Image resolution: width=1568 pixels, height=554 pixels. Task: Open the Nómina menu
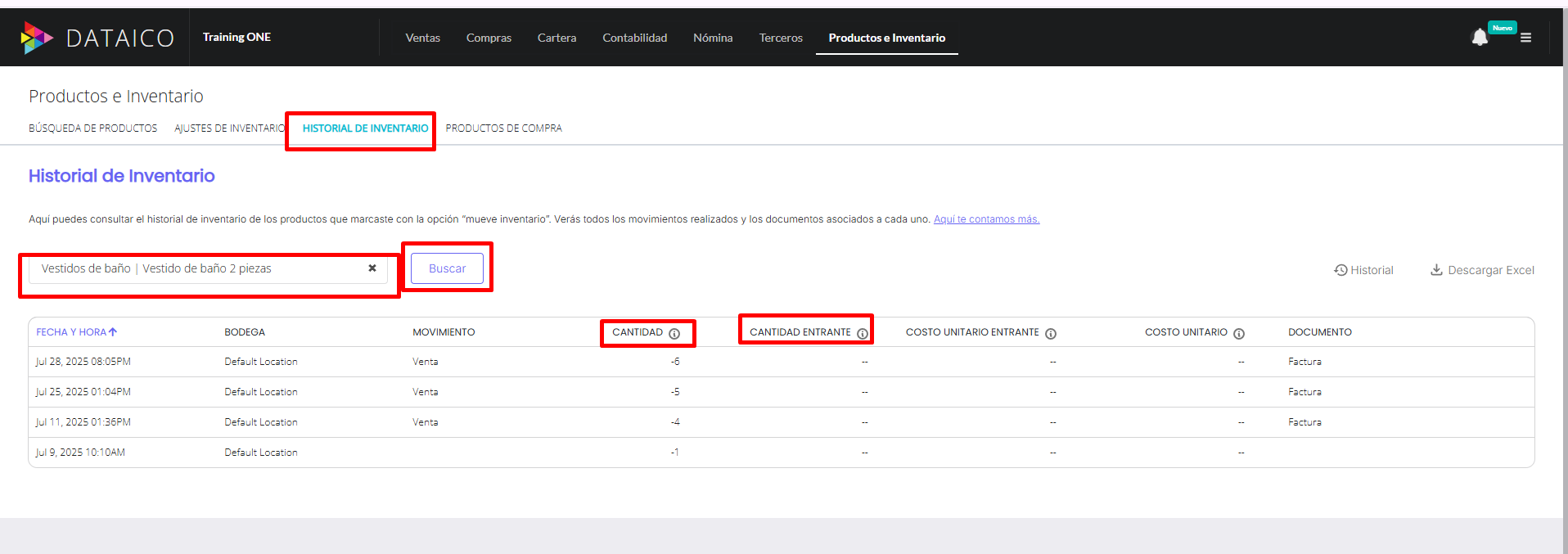(713, 38)
